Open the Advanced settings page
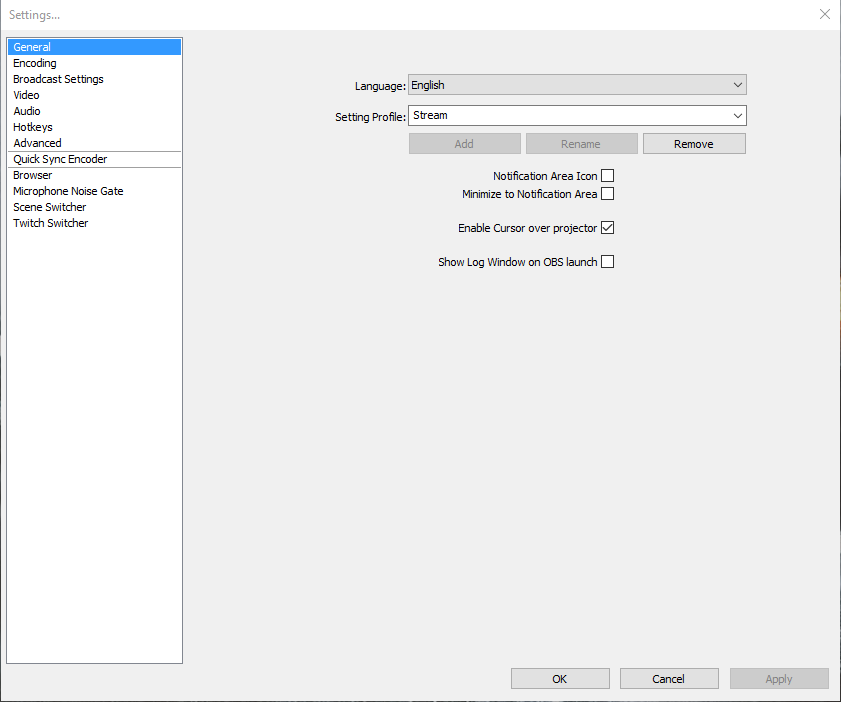The height and width of the screenshot is (702, 841). (94, 143)
